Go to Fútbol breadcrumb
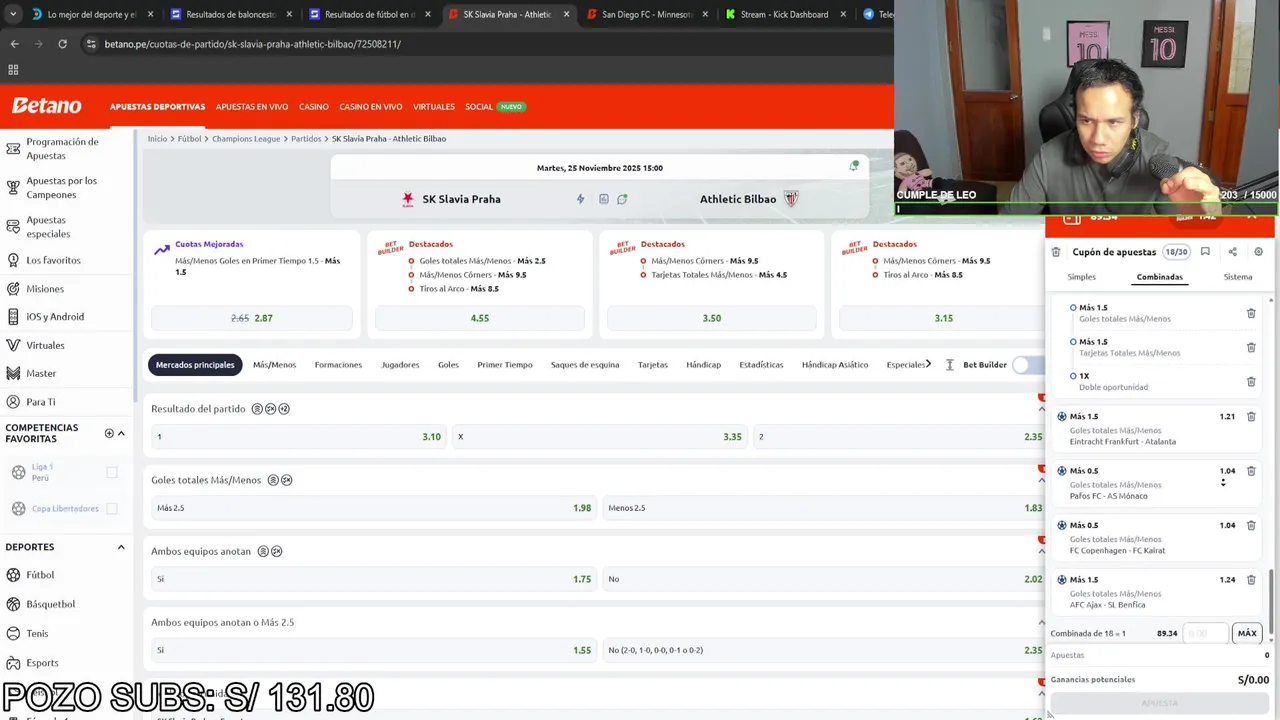Image resolution: width=1280 pixels, height=720 pixels. 189,139
